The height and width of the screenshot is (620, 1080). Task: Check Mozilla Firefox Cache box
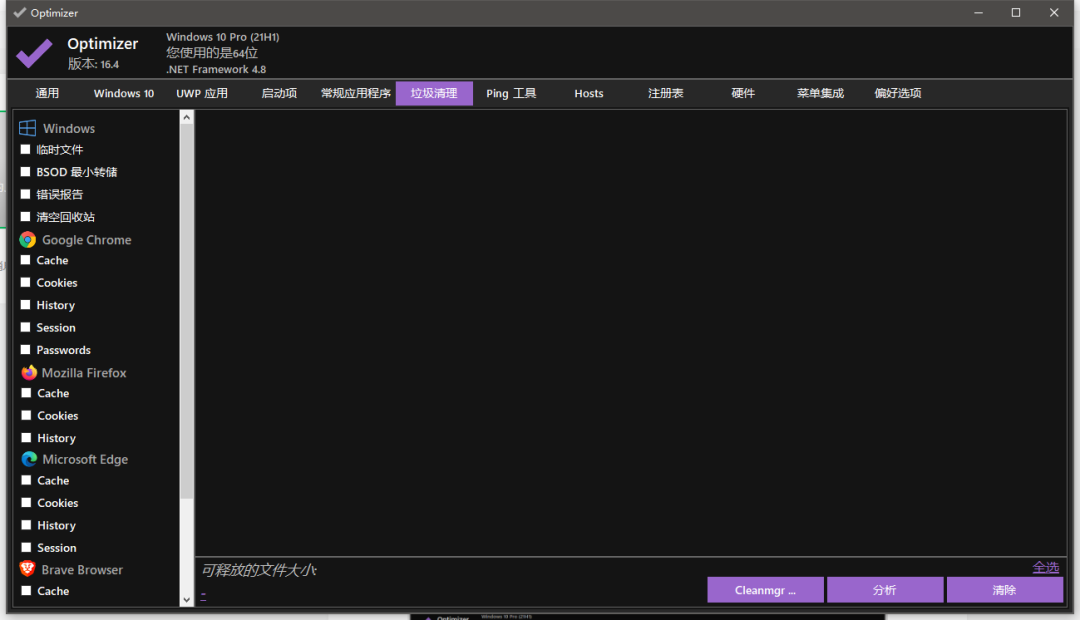[x=26, y=393]
